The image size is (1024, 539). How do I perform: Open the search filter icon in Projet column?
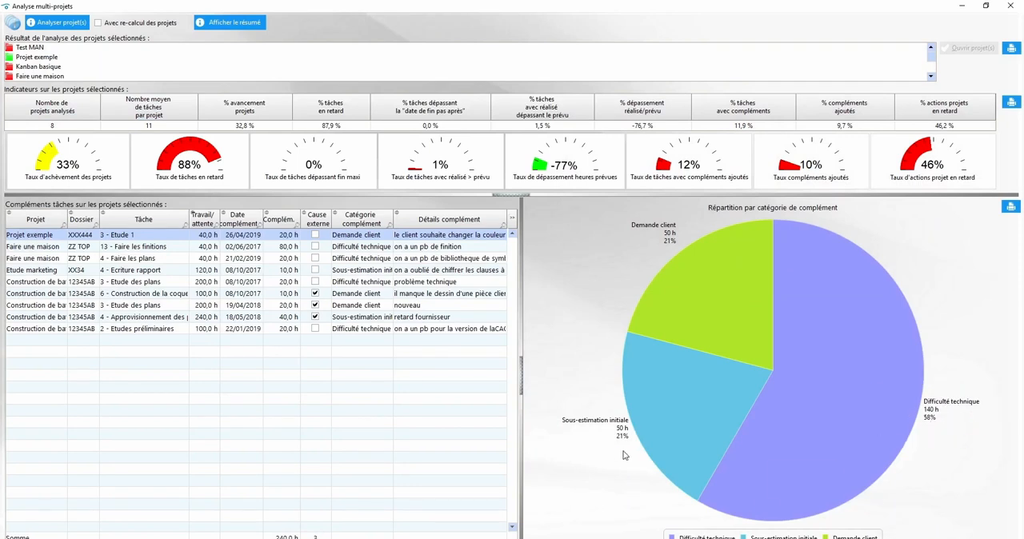point(63,225)
